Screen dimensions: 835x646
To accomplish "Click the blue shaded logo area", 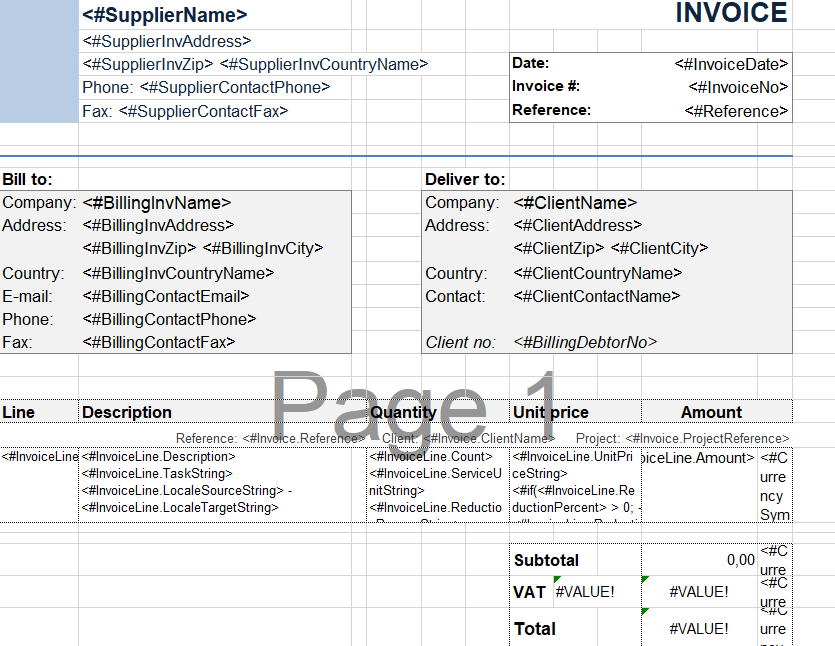I will [39, 60].
